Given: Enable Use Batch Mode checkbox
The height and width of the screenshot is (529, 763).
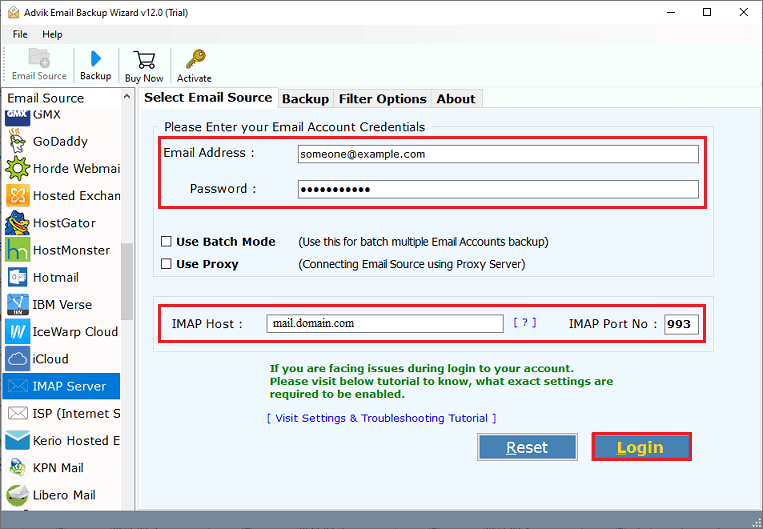Looking at the screenshot, I should [166, 241].
